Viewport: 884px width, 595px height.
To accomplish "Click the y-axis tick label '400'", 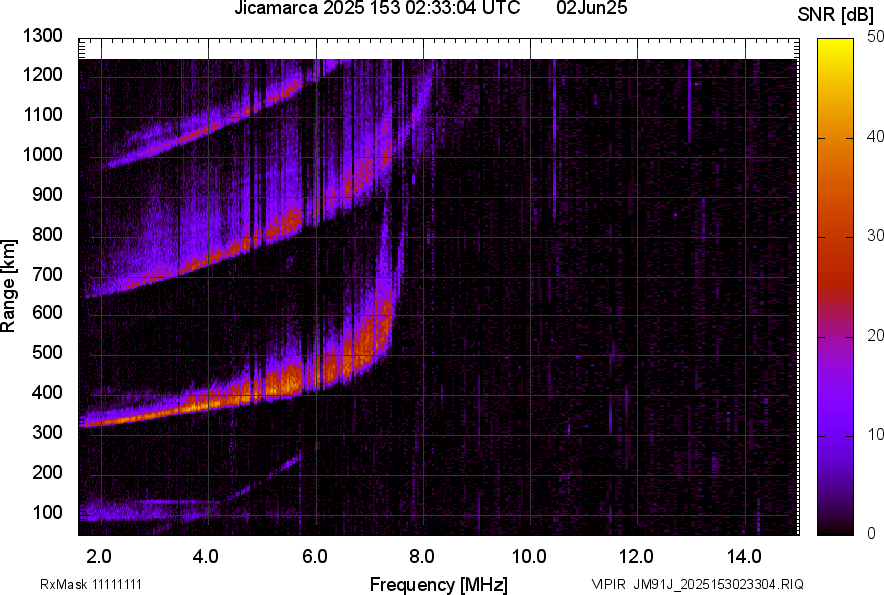I will click(x=47, y=392).
